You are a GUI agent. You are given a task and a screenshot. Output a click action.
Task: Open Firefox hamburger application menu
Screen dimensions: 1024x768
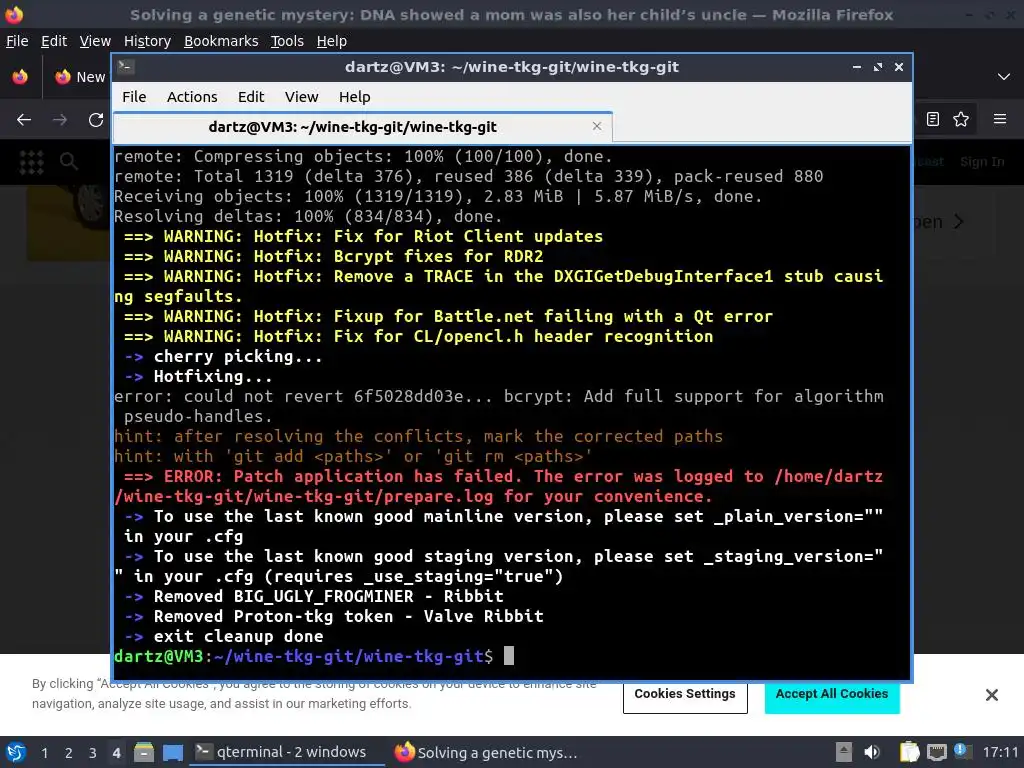point(1000,119)
